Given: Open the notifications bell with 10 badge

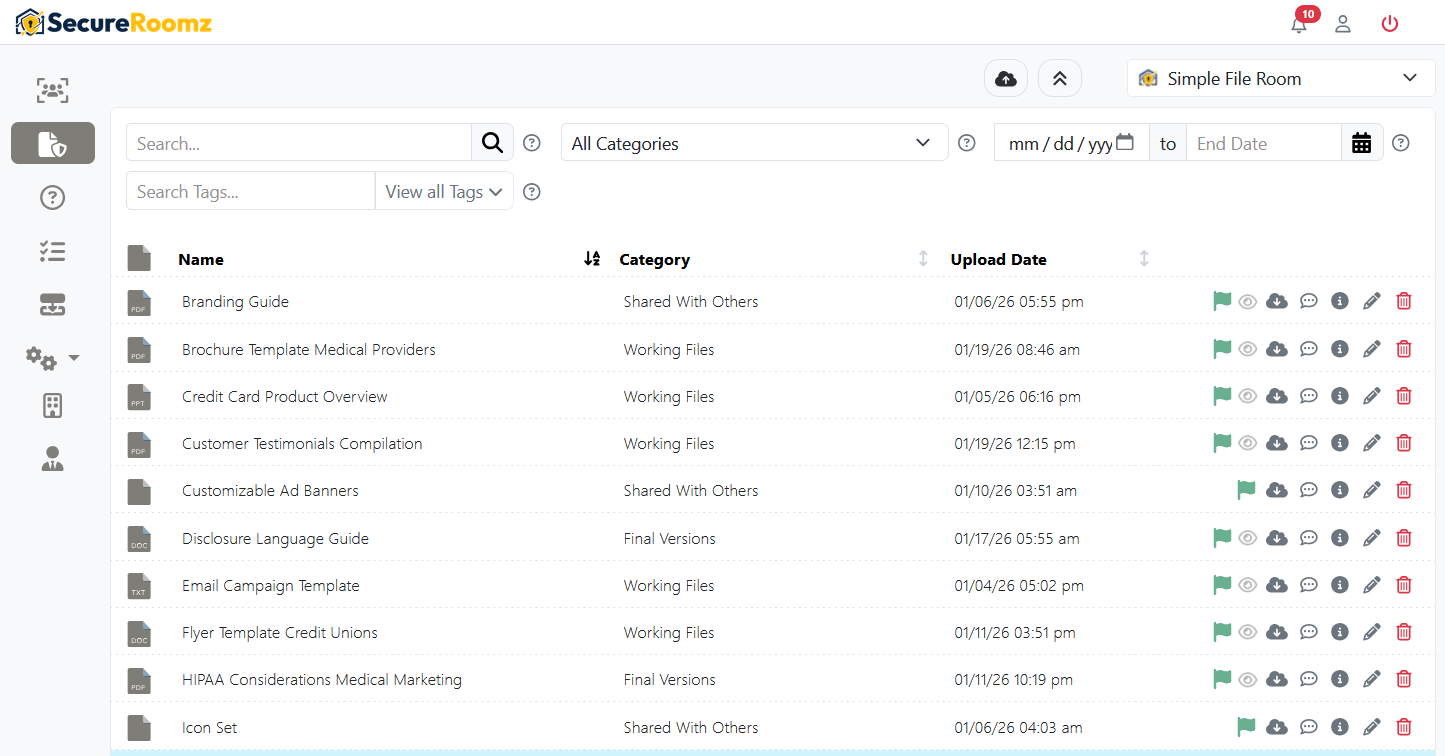Looking at the screenshot, I should coord(1299,24).
